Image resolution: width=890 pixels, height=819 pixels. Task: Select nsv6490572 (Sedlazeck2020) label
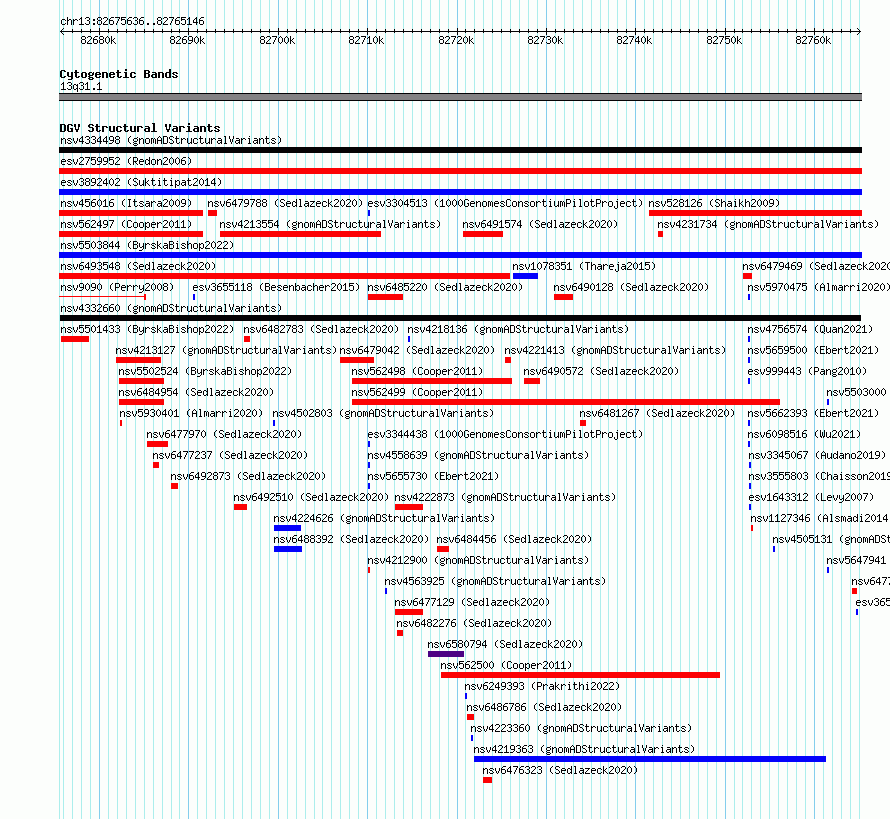(x=601, y=371)
